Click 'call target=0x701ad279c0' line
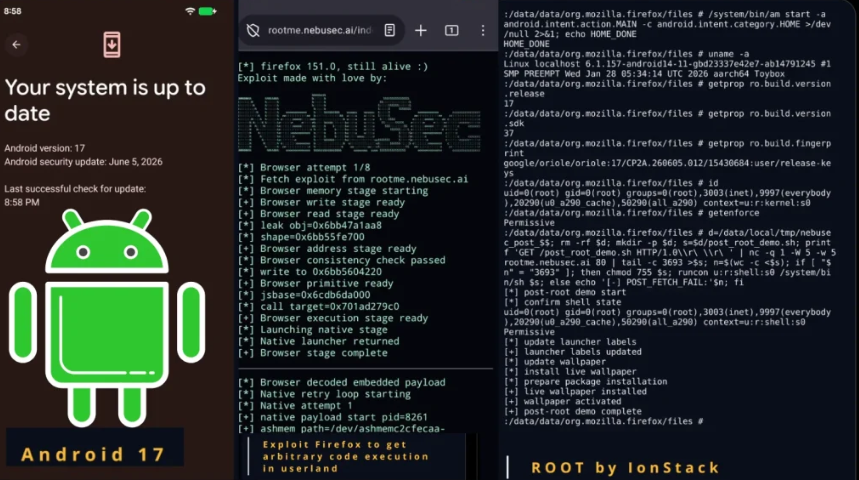Viewport: 859px width, 480px height. pos(318,306)
